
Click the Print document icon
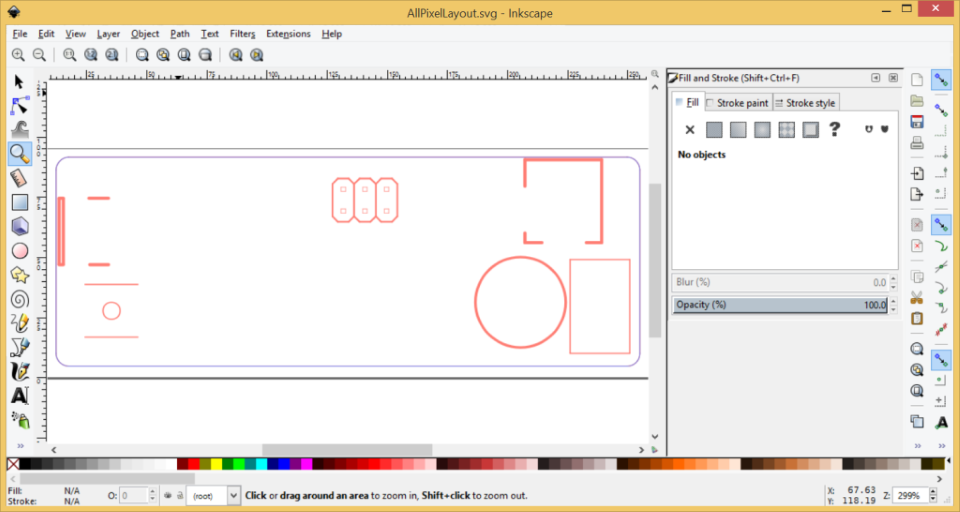click(x=917, y=143)
